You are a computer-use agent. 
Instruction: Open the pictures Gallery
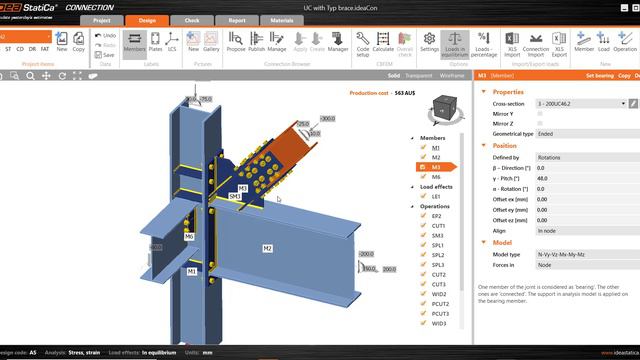pos(211,42)
